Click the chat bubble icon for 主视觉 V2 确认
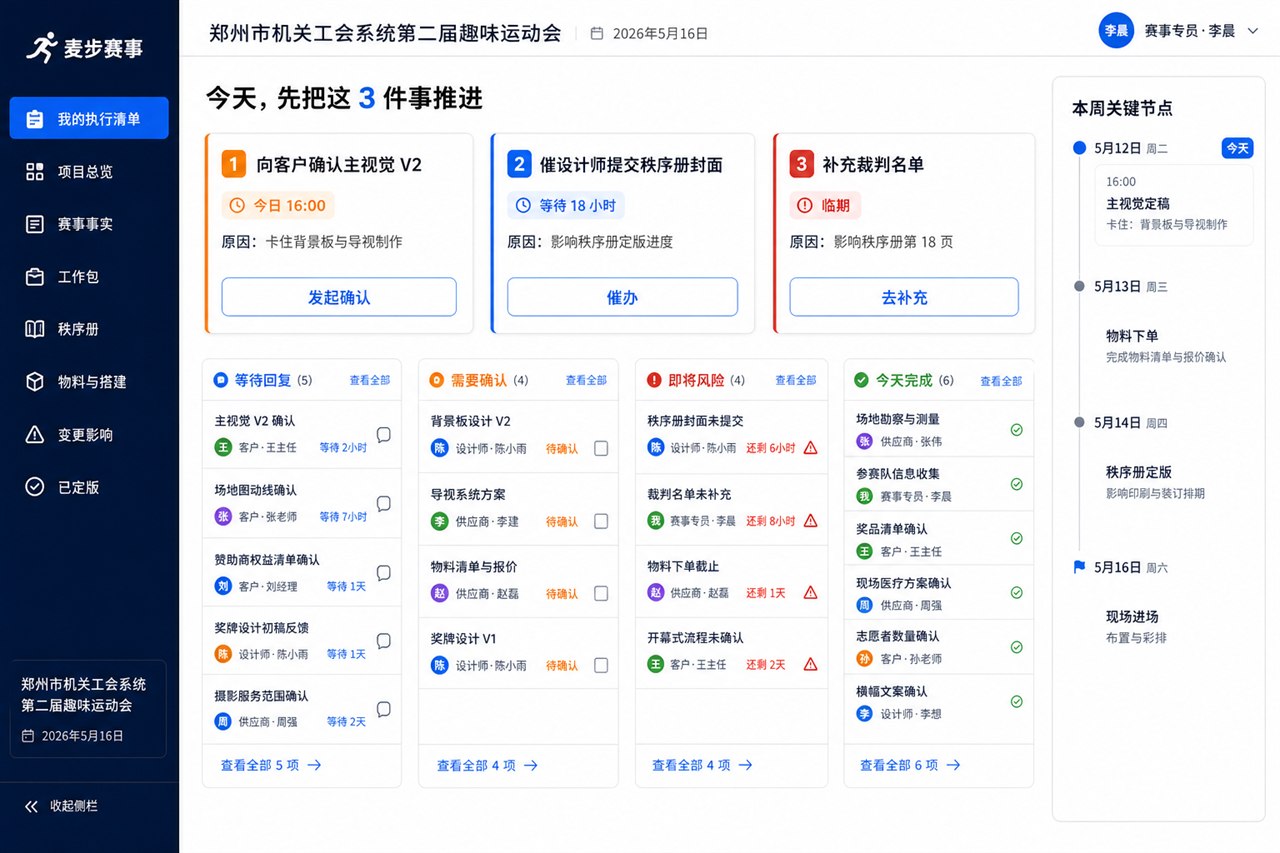The width and height of the screenshot is (1280, 853). pyautogui.click(x=383, y=434)
